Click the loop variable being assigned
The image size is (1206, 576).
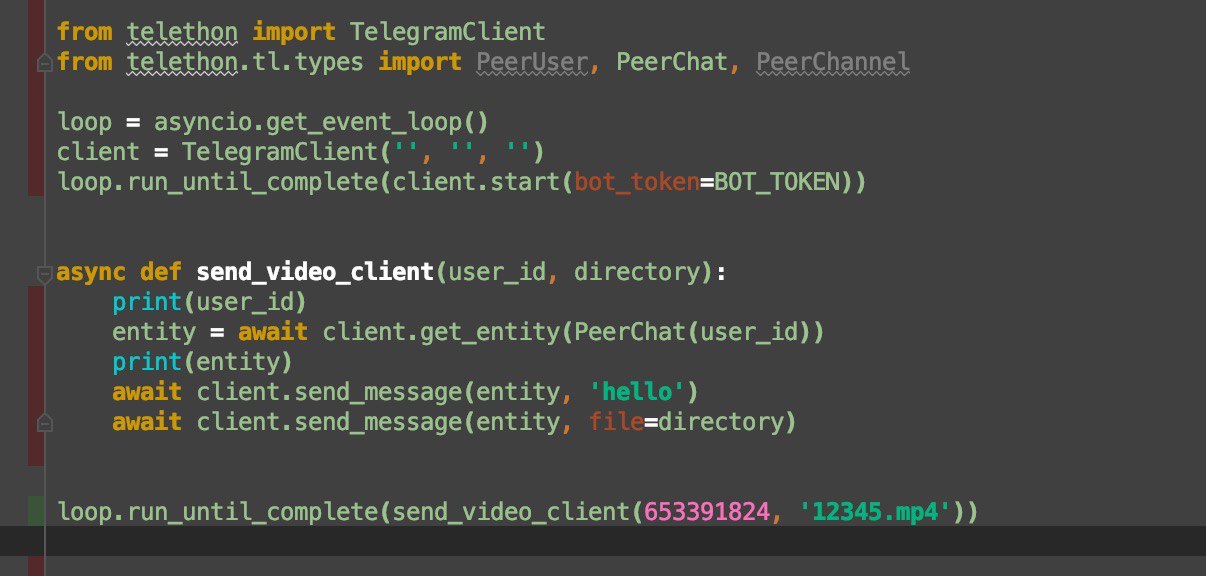85,122
